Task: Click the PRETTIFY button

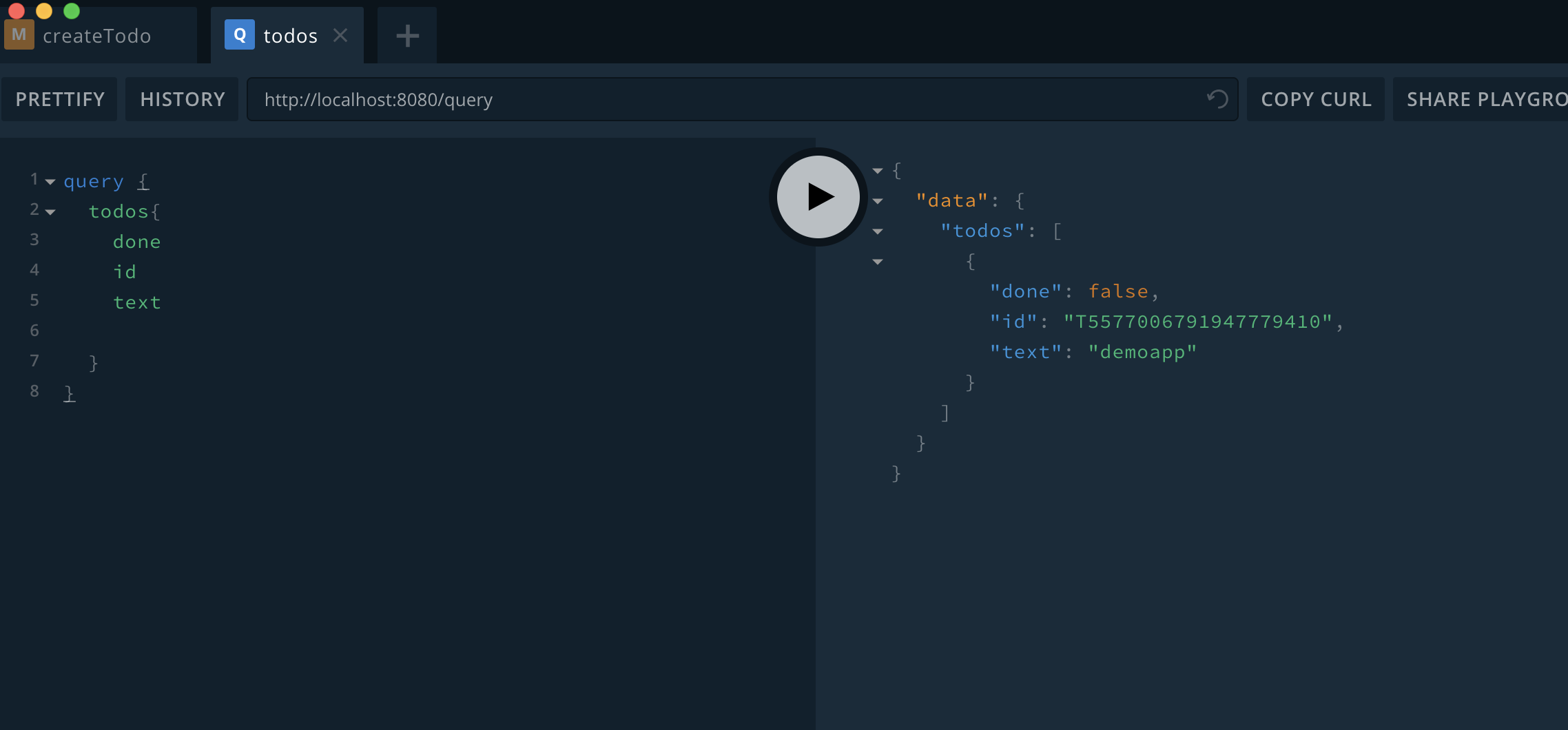Action: [x=60, y=99]
